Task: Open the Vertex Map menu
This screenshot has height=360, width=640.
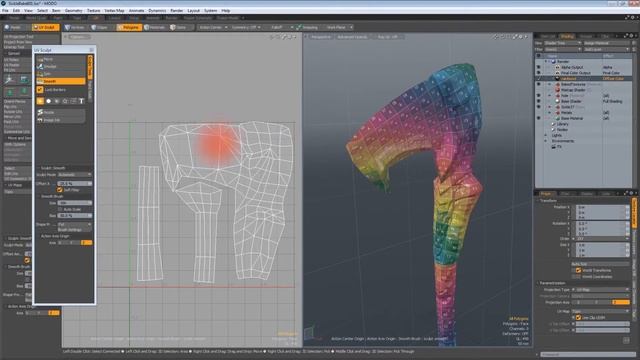Action: (x=114, y=11)
